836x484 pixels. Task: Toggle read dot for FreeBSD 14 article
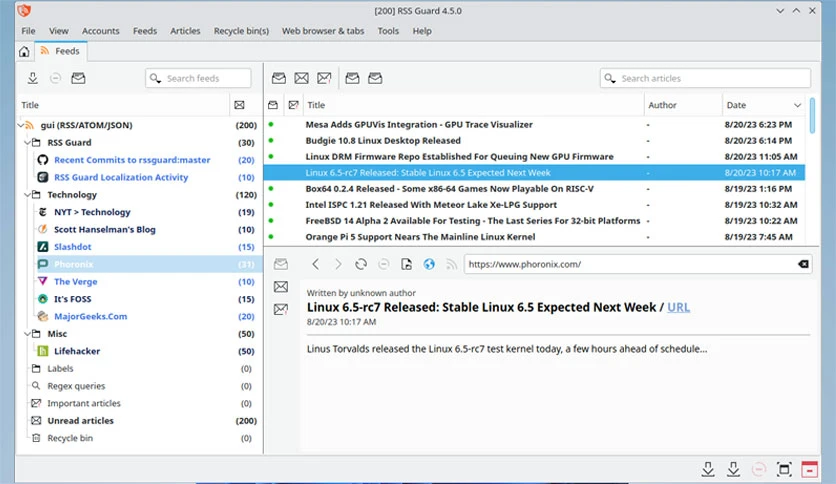tap(271, 220)
